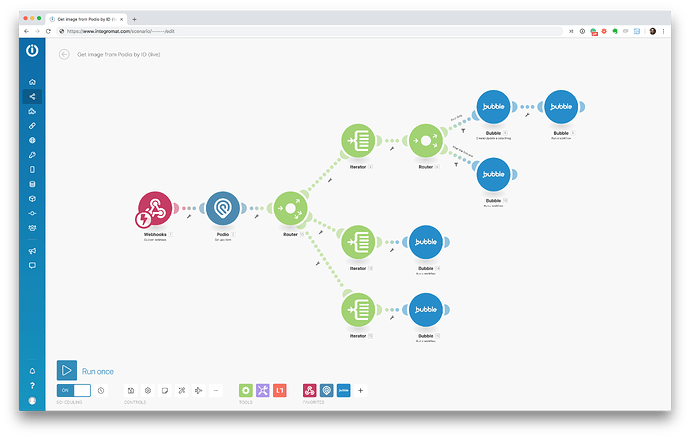Image resolution: width=690 pixels, height=438 pixels.
Task: Toggle the scheduling ON switch
Action: tap(73, 390)
